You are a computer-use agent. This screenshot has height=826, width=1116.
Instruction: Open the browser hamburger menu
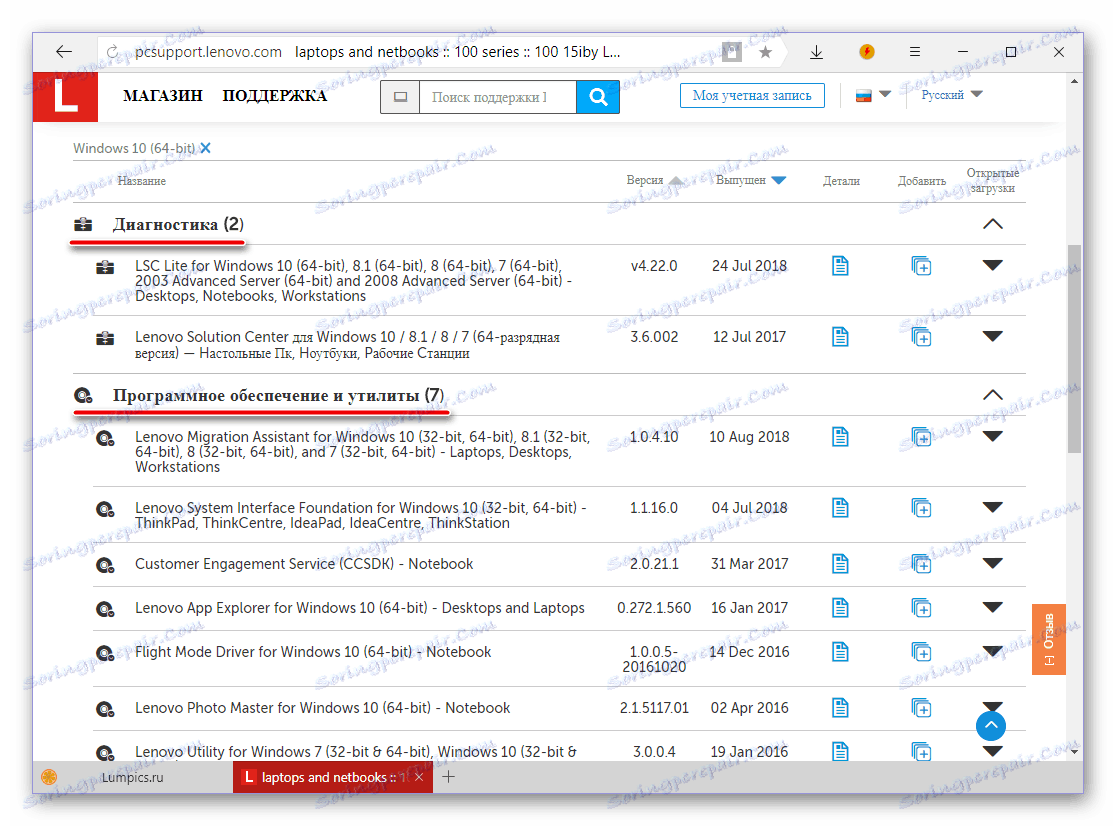(915, 51)
